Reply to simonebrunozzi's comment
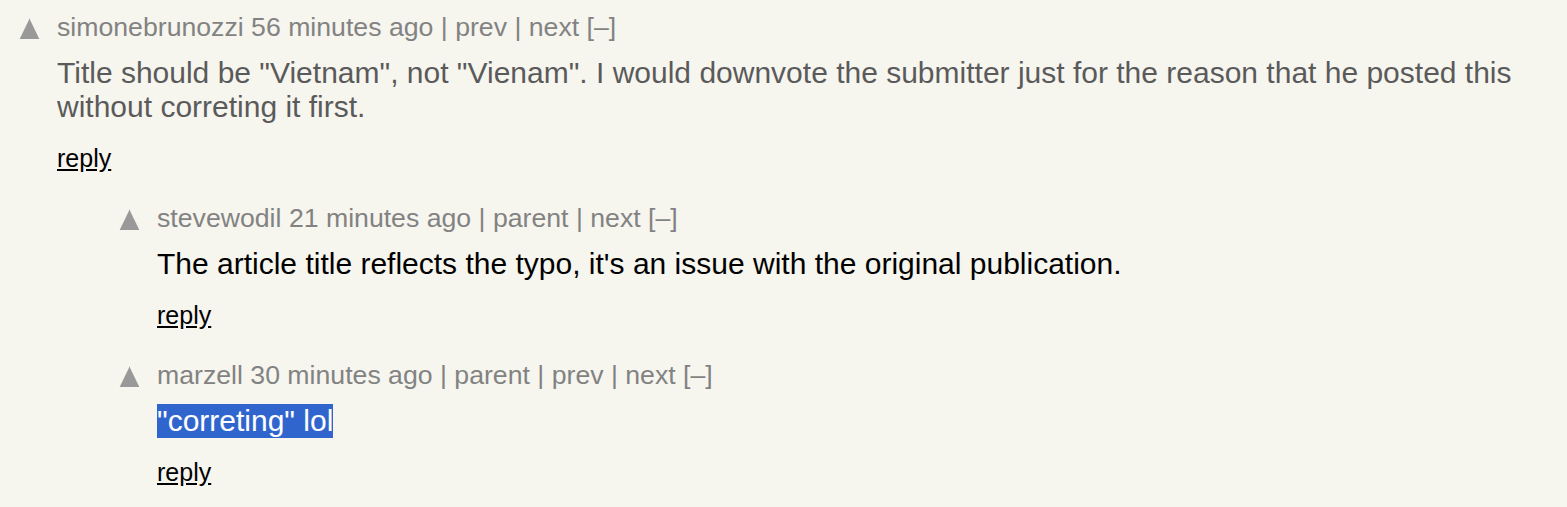The width and height of the screenshot is (1567, 507). 84,159
